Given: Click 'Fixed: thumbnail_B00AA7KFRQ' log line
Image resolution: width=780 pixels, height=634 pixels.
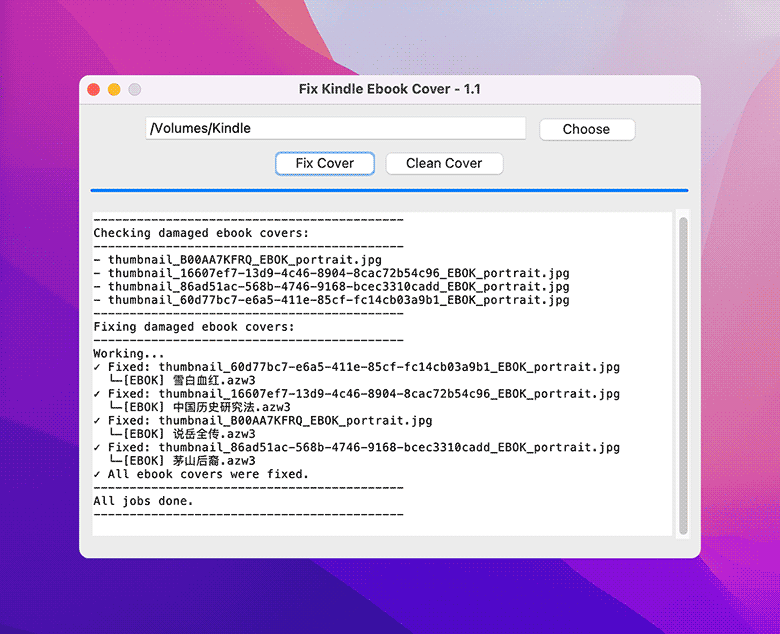Looking at the screenshot, I should pyautogui.click(x=263, y=421).
